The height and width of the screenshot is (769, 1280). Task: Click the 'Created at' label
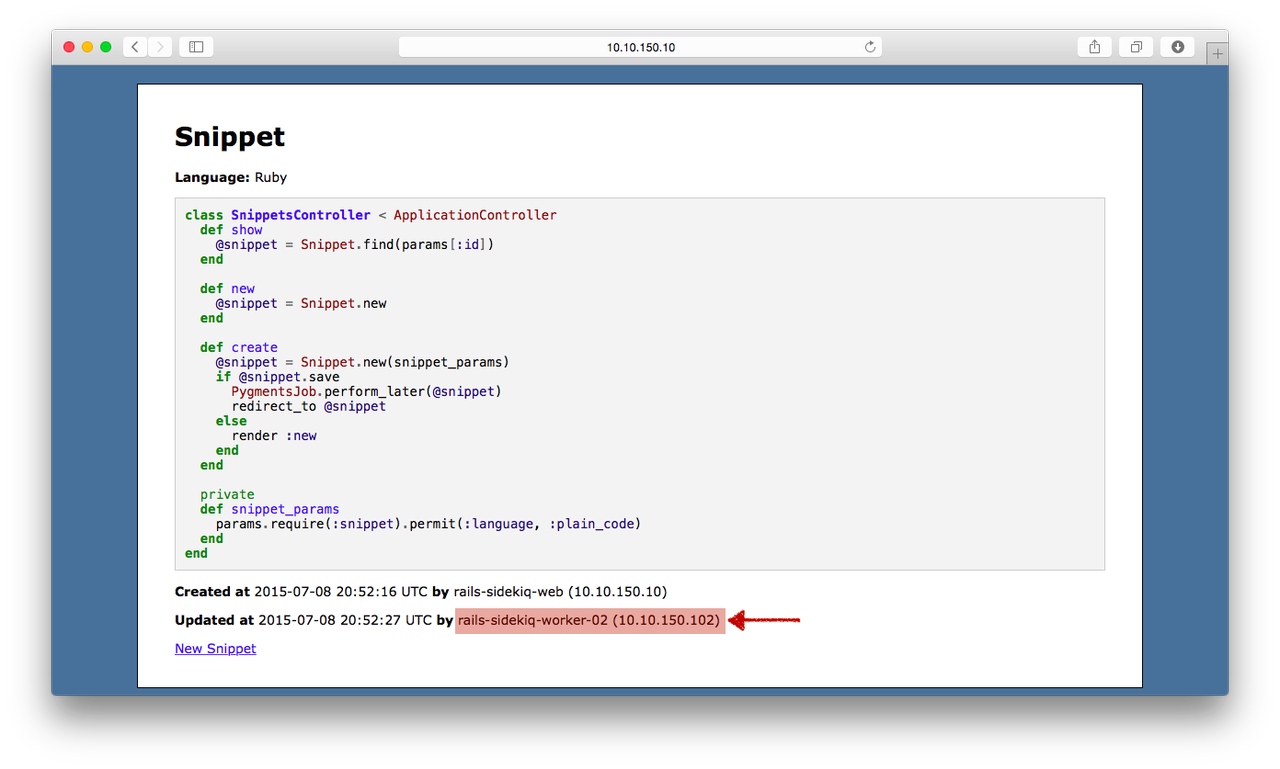[x=212, y=592]
